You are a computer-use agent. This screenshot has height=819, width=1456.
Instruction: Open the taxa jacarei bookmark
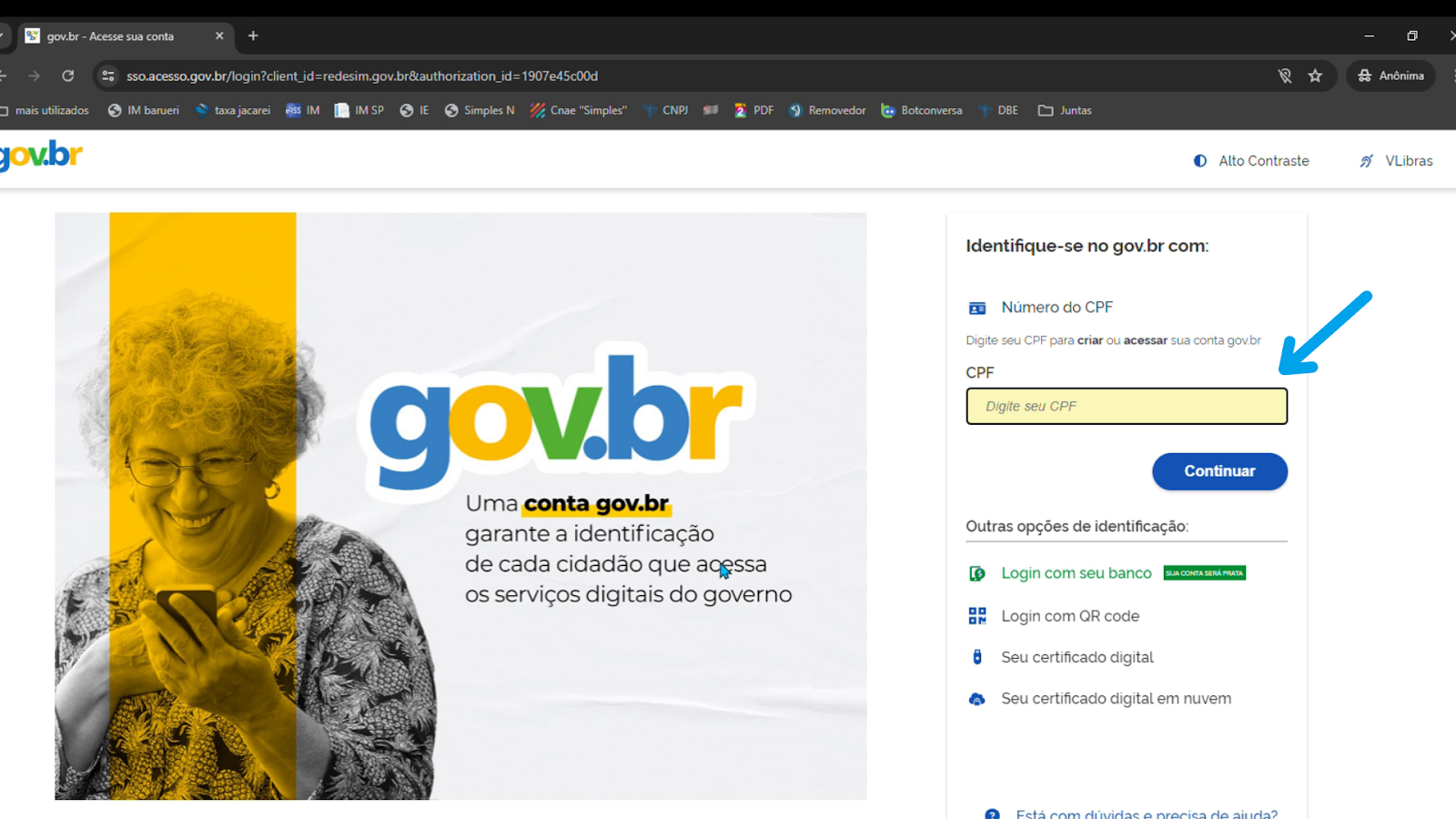coord(232,110)
